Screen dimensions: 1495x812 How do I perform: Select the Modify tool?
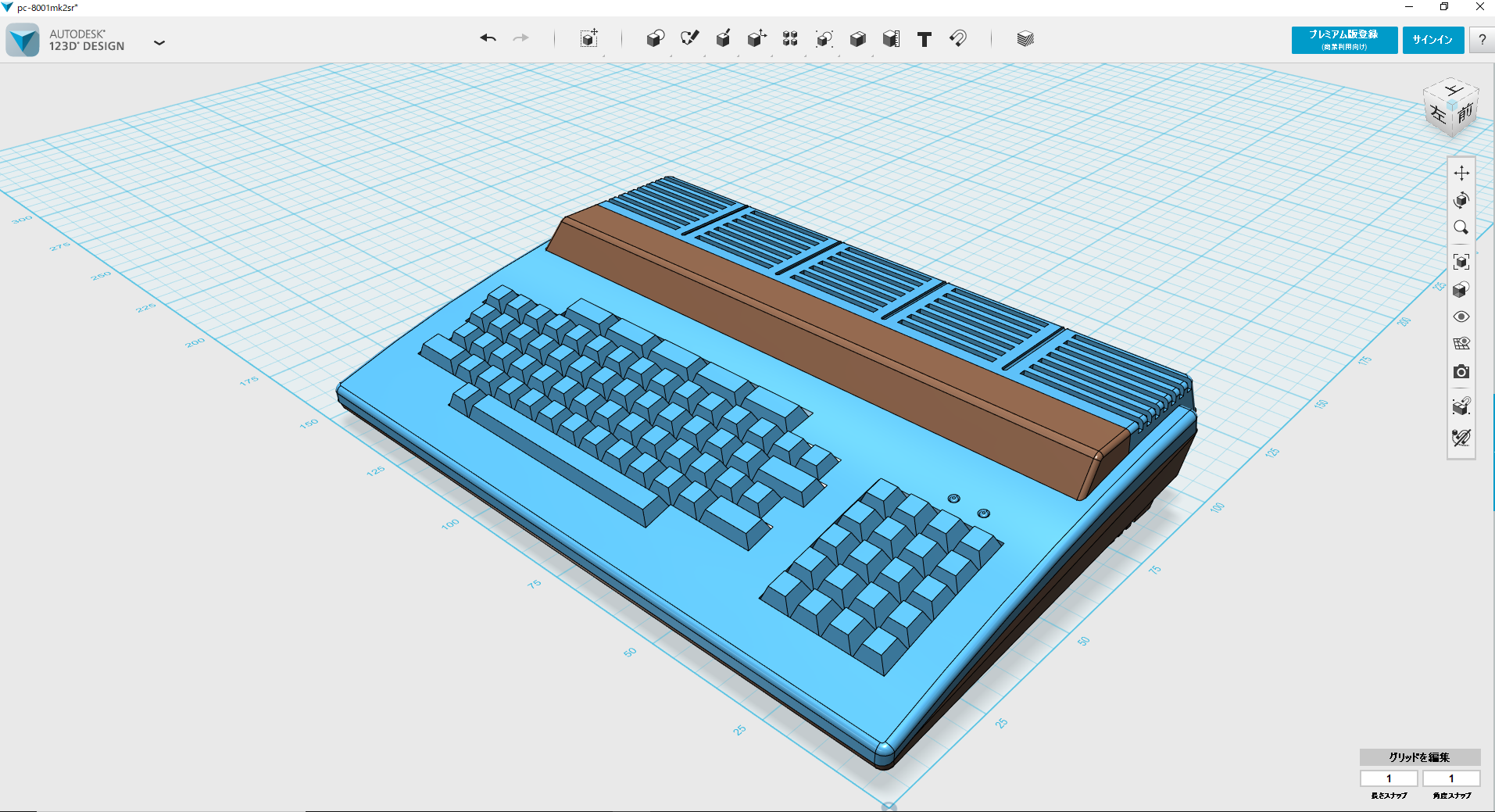pos(756,38)
